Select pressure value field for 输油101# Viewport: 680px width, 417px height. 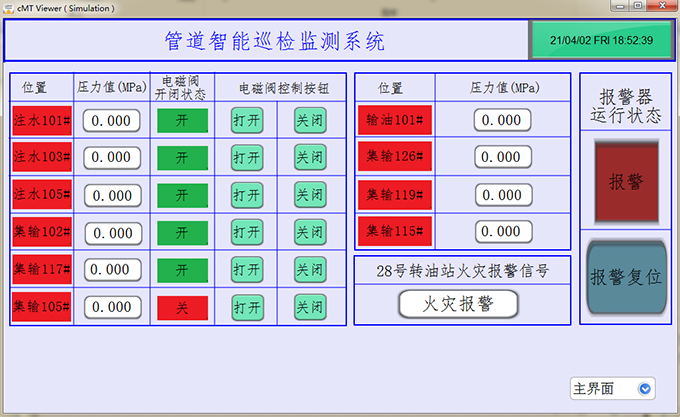click(502, 120)
